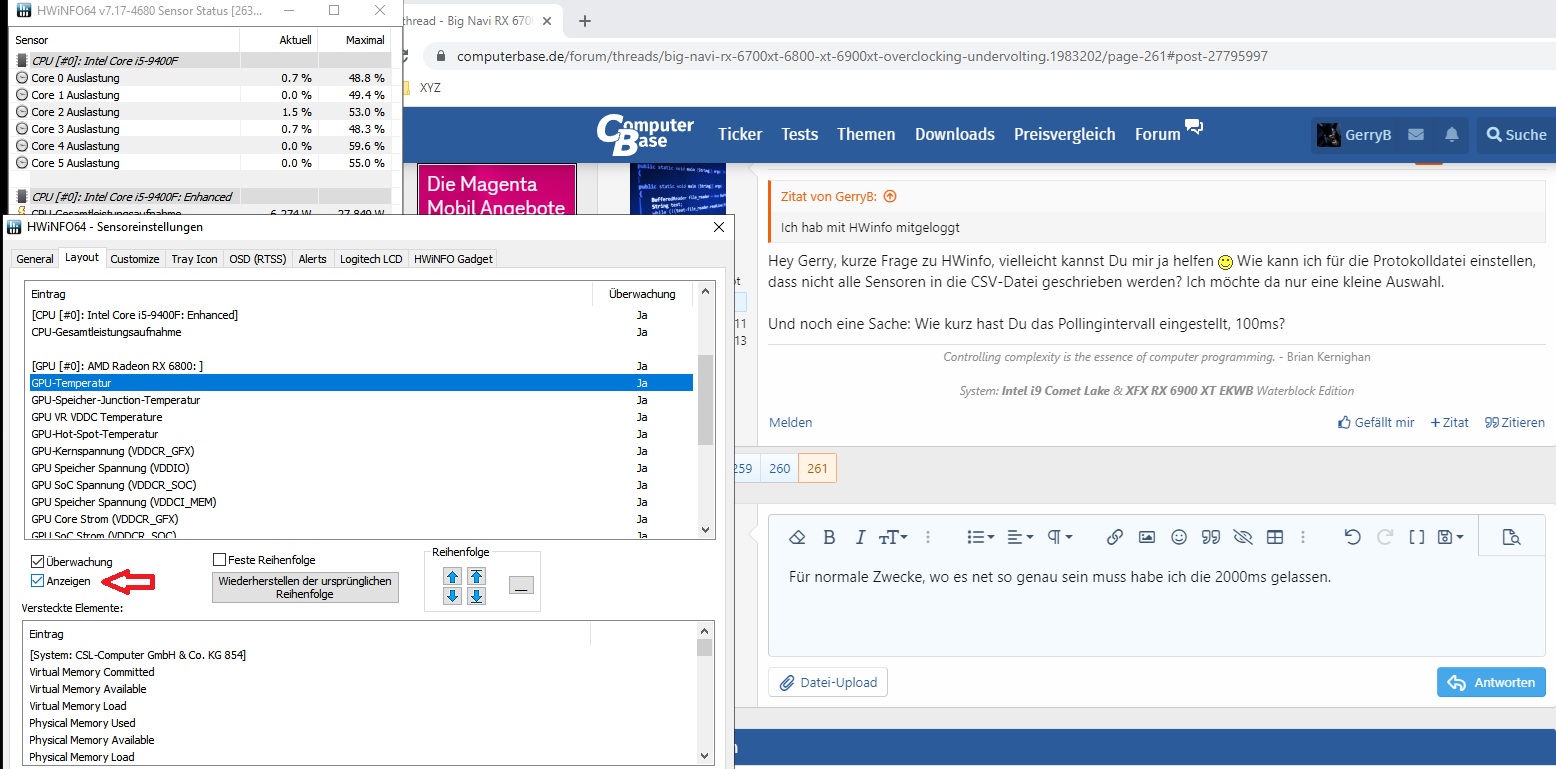
Task: Click the reply text area in editor
Action: [1157, 606]
